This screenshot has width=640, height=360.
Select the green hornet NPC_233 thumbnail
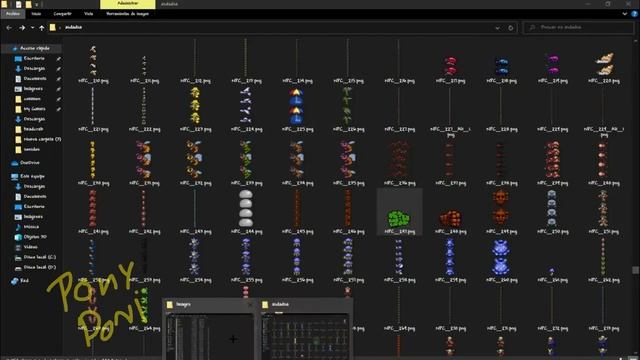pos(246,160)
